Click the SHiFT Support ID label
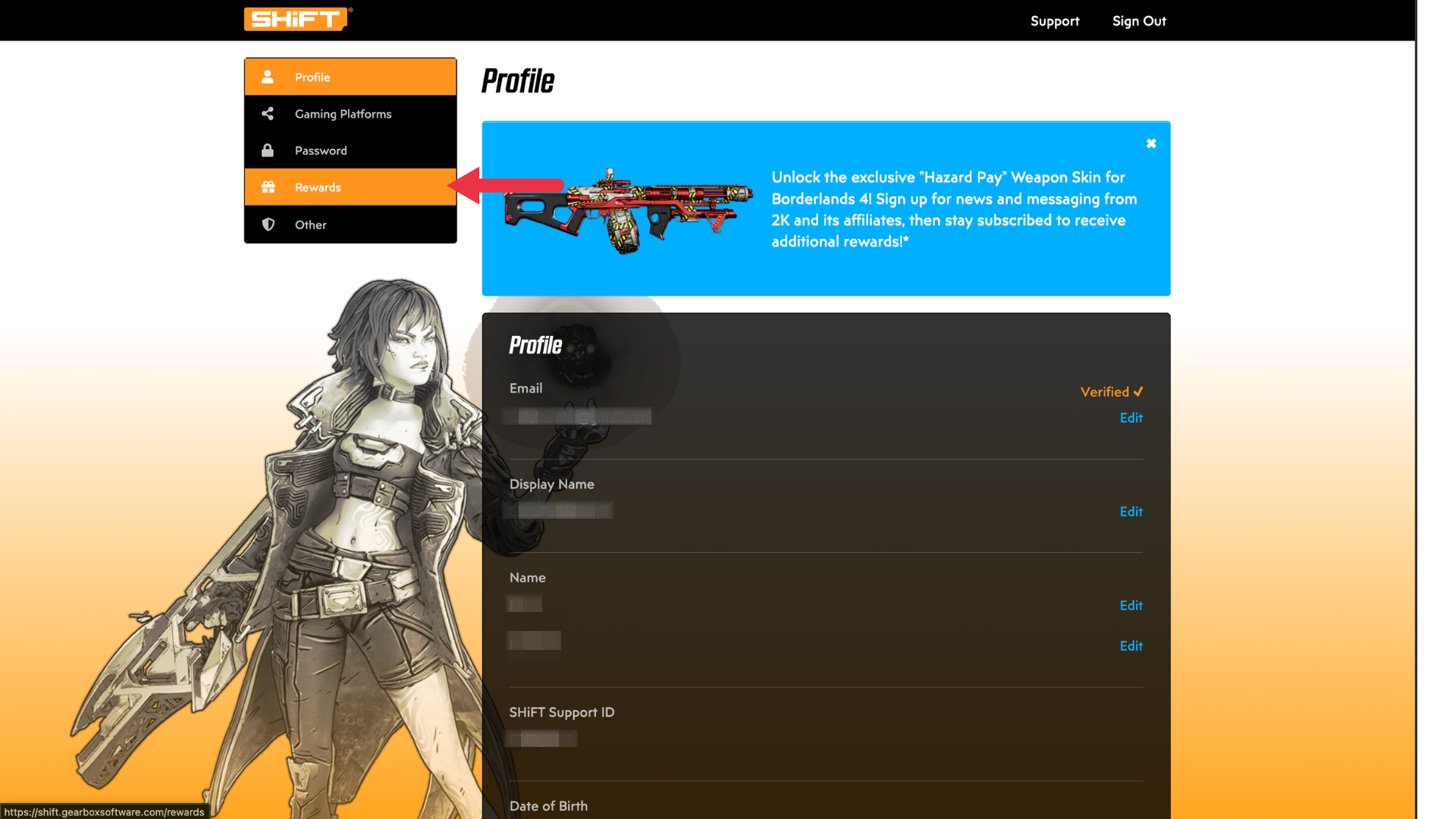1456x819 pixels. pos(562,712)
